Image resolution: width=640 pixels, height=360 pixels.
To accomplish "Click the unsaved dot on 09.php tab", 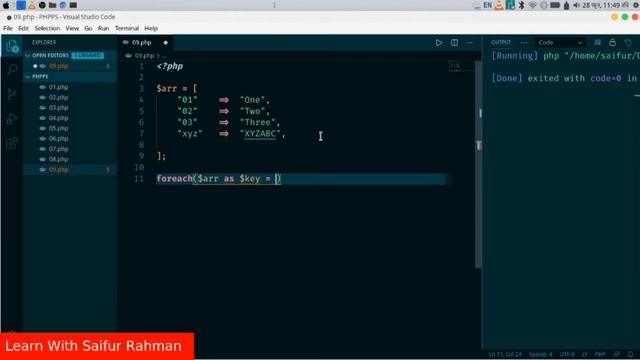I will click(x=165, y=42).
